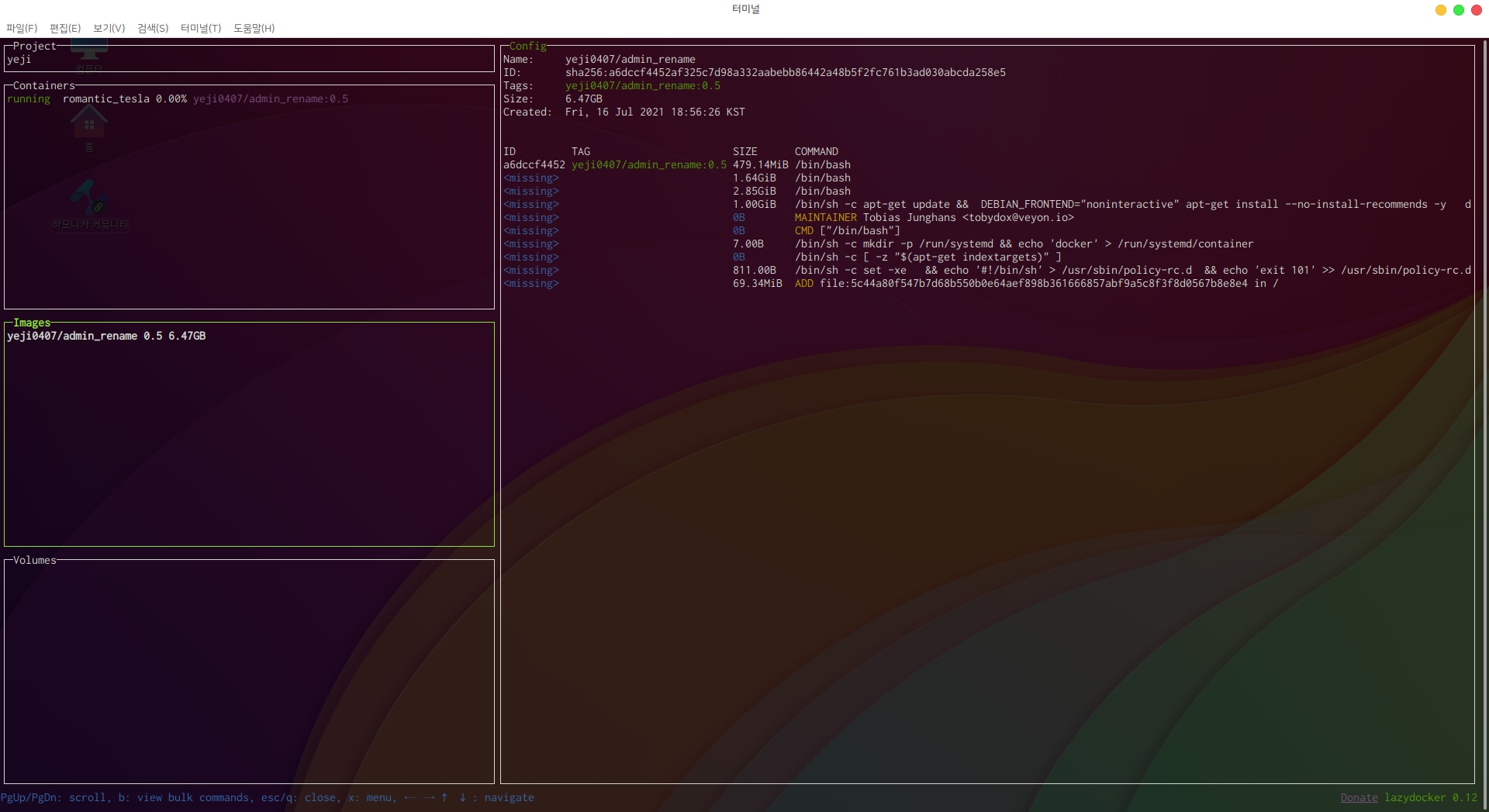Open the 파일(F) menu

22,28
